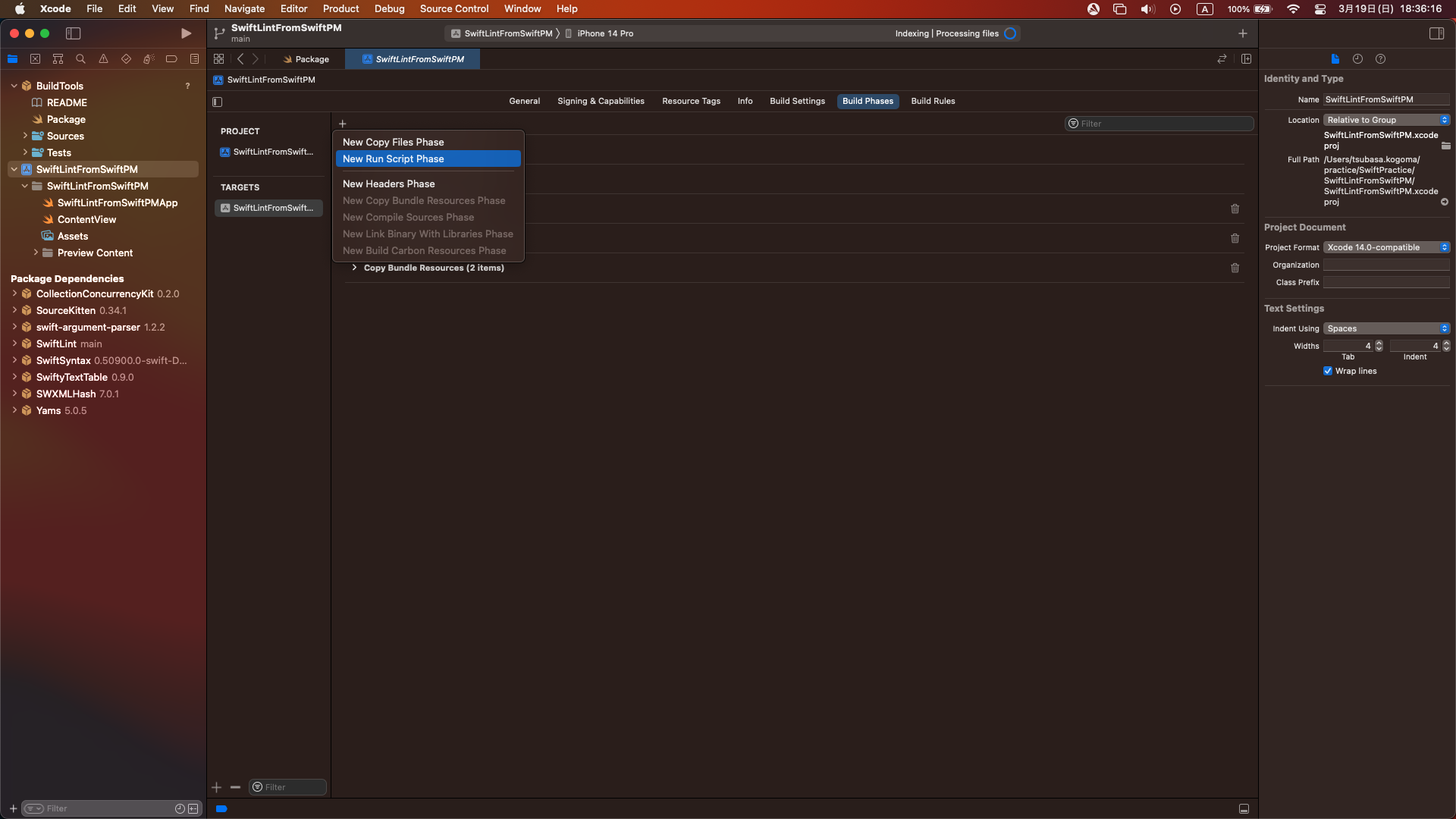
Task: Open the Project Format dropdown
Action: [1386, 247]
